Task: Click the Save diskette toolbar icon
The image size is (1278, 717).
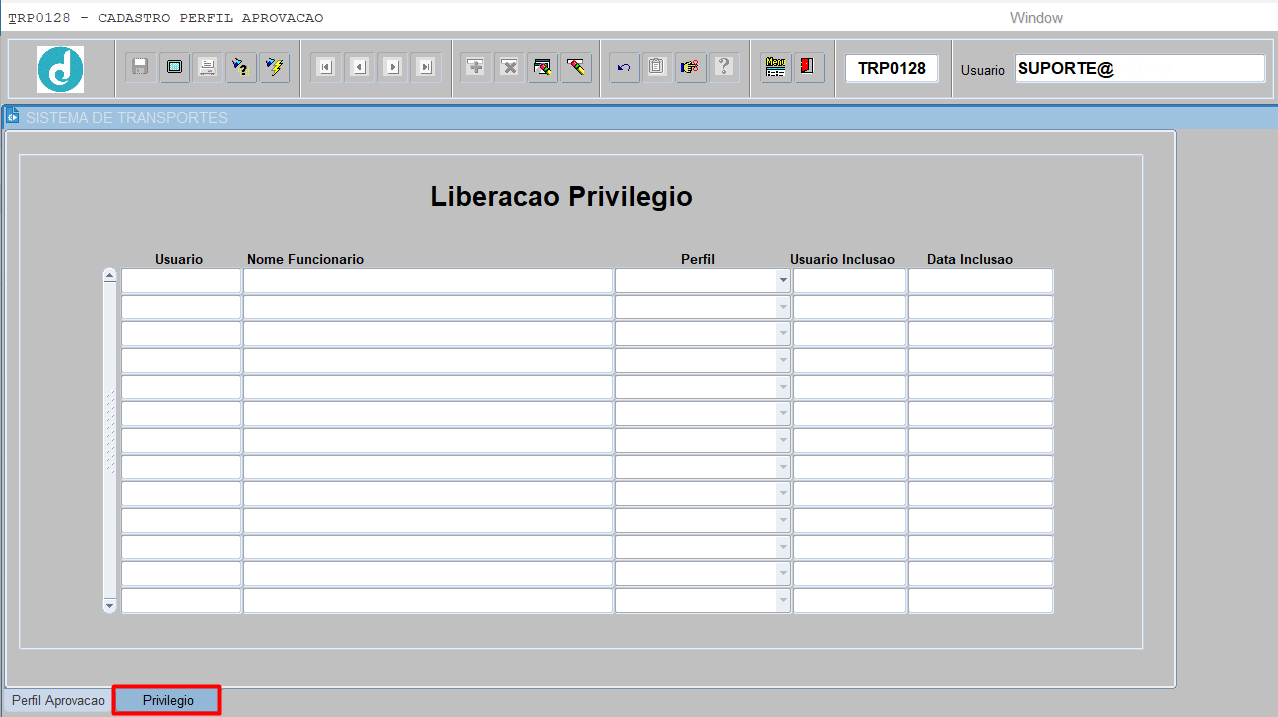Action: tap(140, 67)
